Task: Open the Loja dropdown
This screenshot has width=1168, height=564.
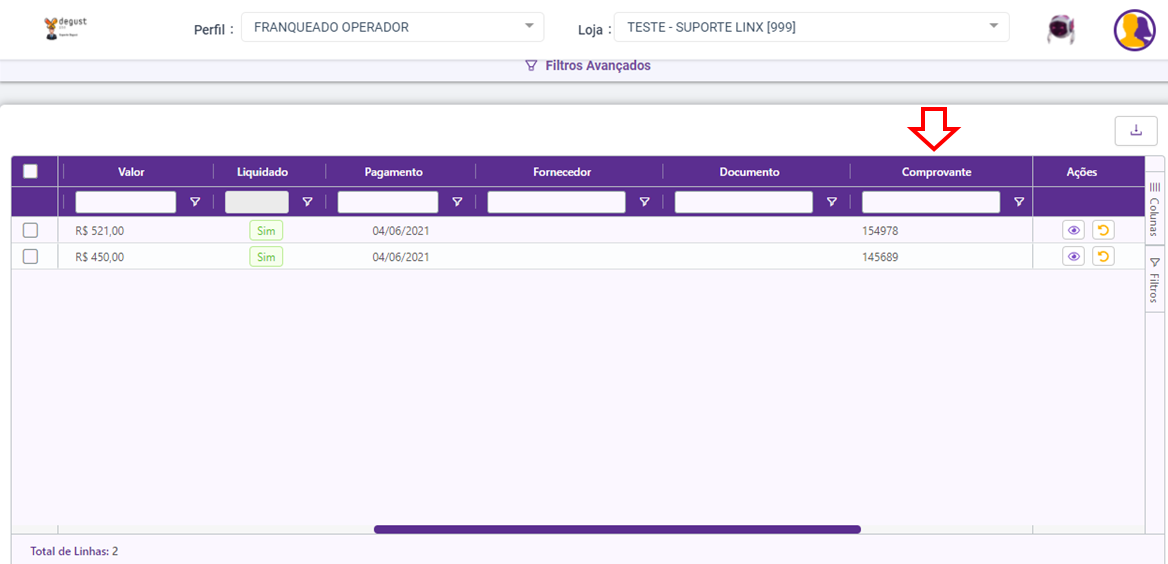Action: (811, 28)
